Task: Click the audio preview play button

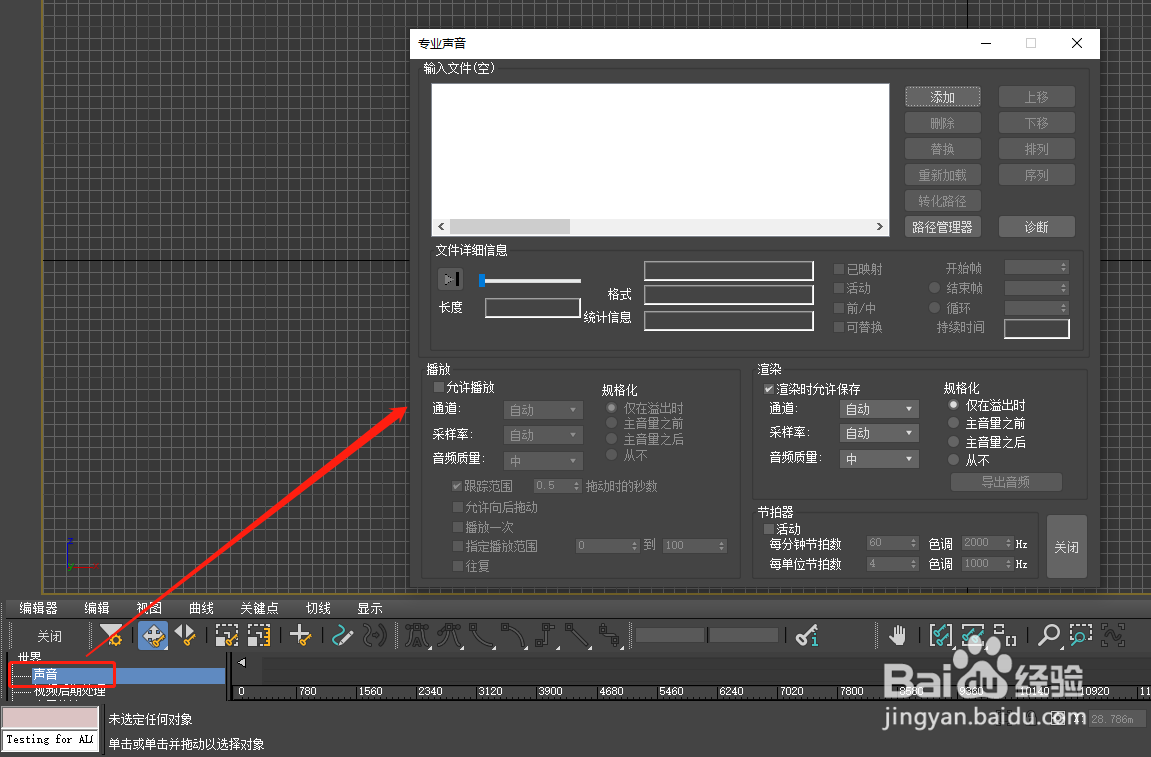Action: coord(450,279)
